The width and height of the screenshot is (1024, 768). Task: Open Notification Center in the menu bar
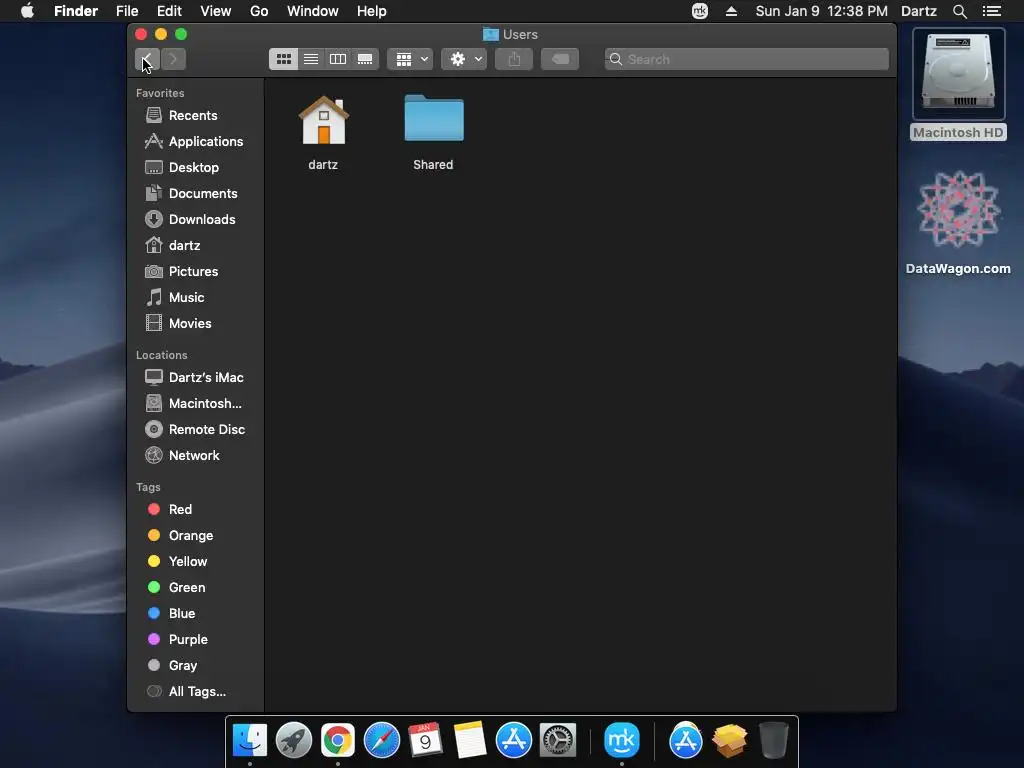pos(992,11)
